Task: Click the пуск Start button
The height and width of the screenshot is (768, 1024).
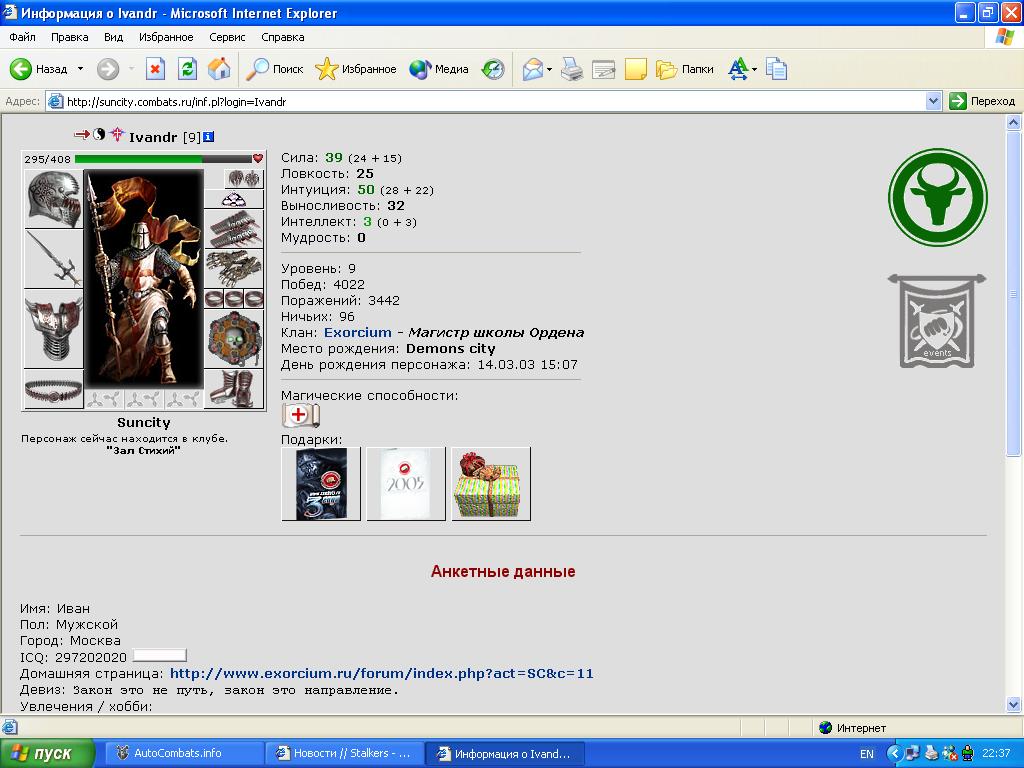Action: click(47, 754)
